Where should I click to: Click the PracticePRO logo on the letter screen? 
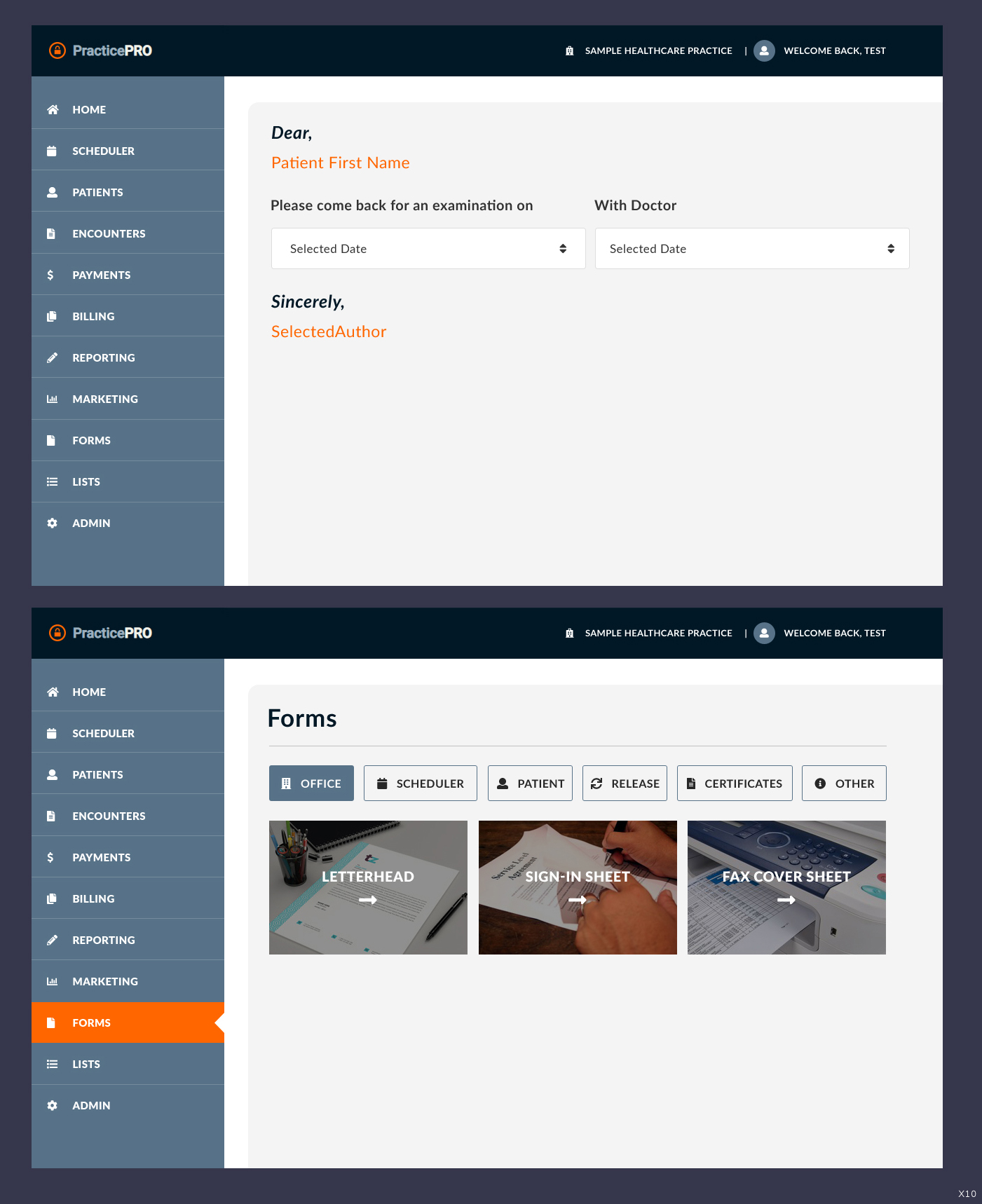[100, 50]
